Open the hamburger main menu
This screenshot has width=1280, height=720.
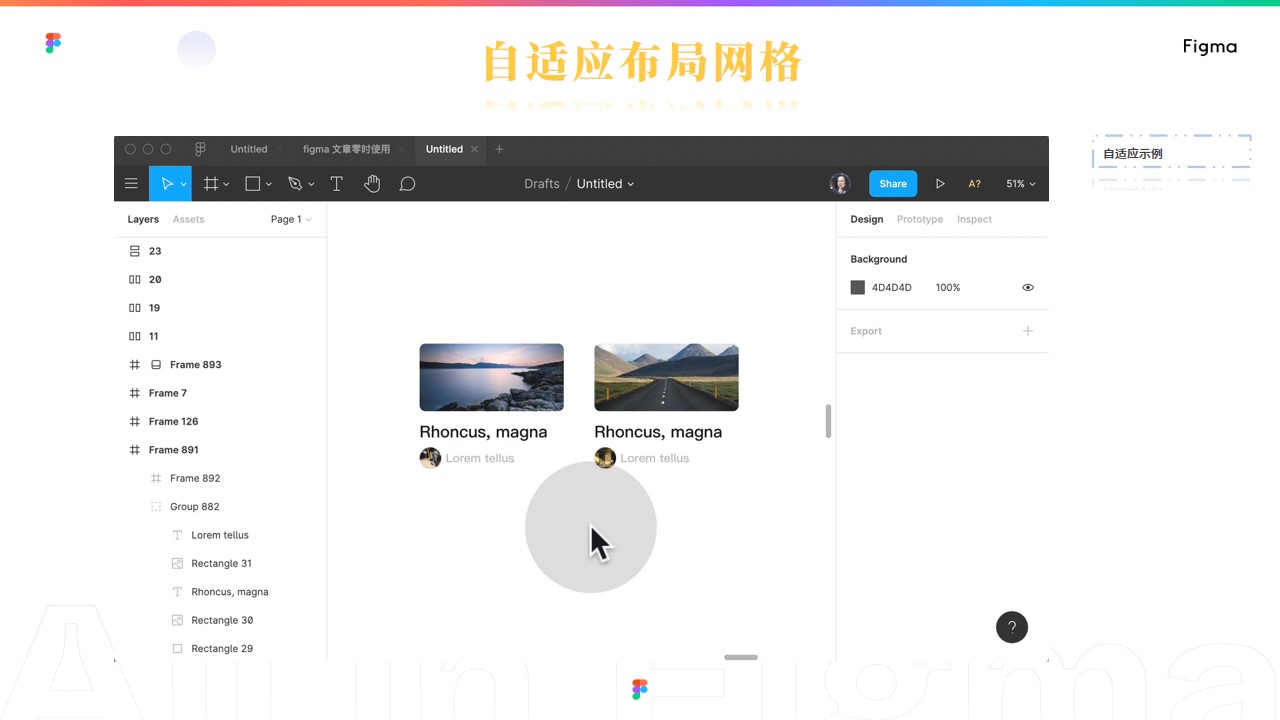click(131, 184)
